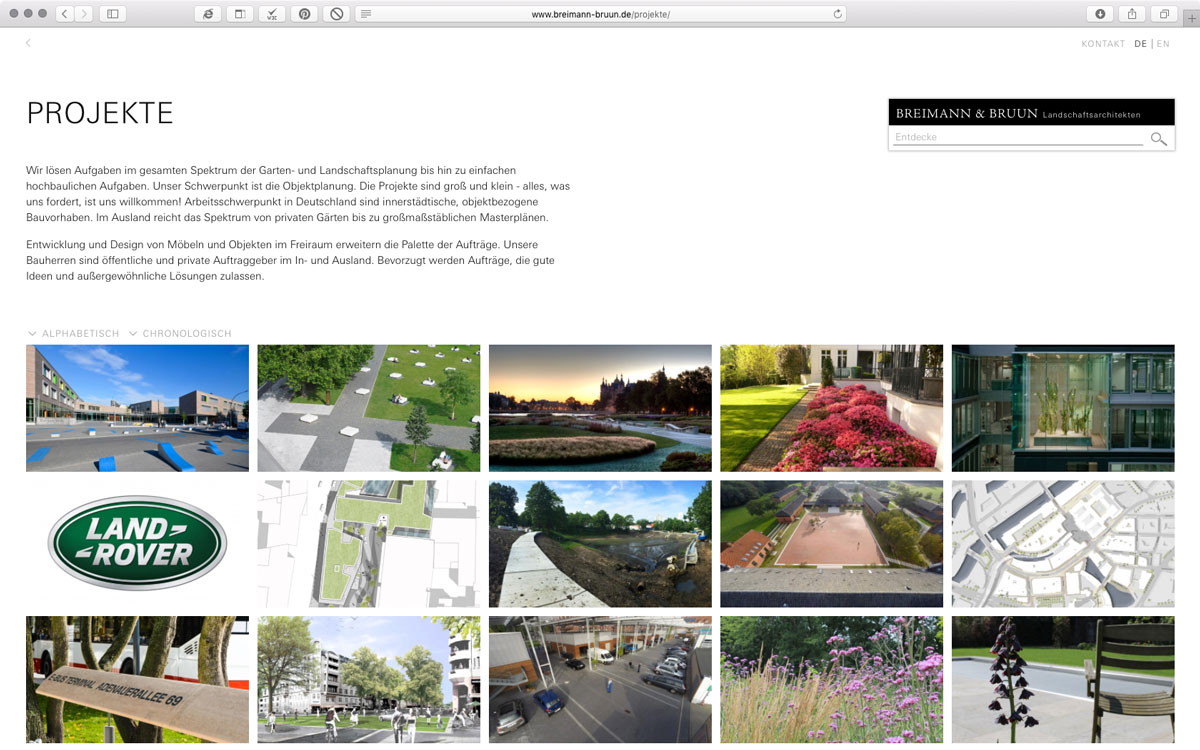The width and height of the screenshot is (1200, 750).
Task: Expand the ALPHABETISCH sorting dropdown
Action: point(73,333)
